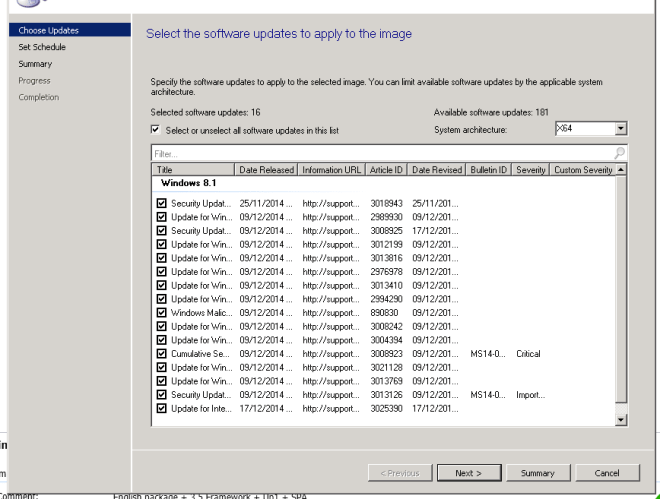Click the Next button
660x499 pixels.
tap(468, 473)
